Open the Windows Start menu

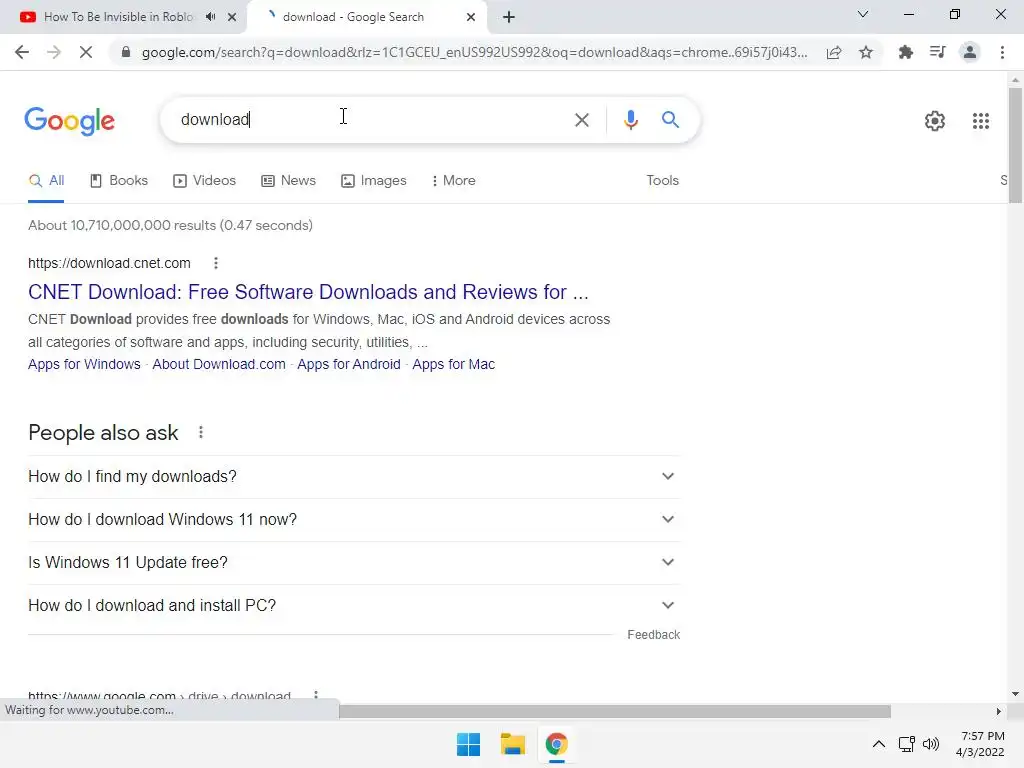click(468, 744)
